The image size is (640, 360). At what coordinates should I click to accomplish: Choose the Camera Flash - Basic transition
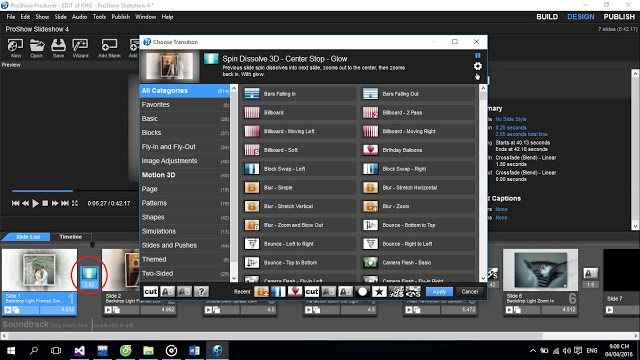click(418, 262)
